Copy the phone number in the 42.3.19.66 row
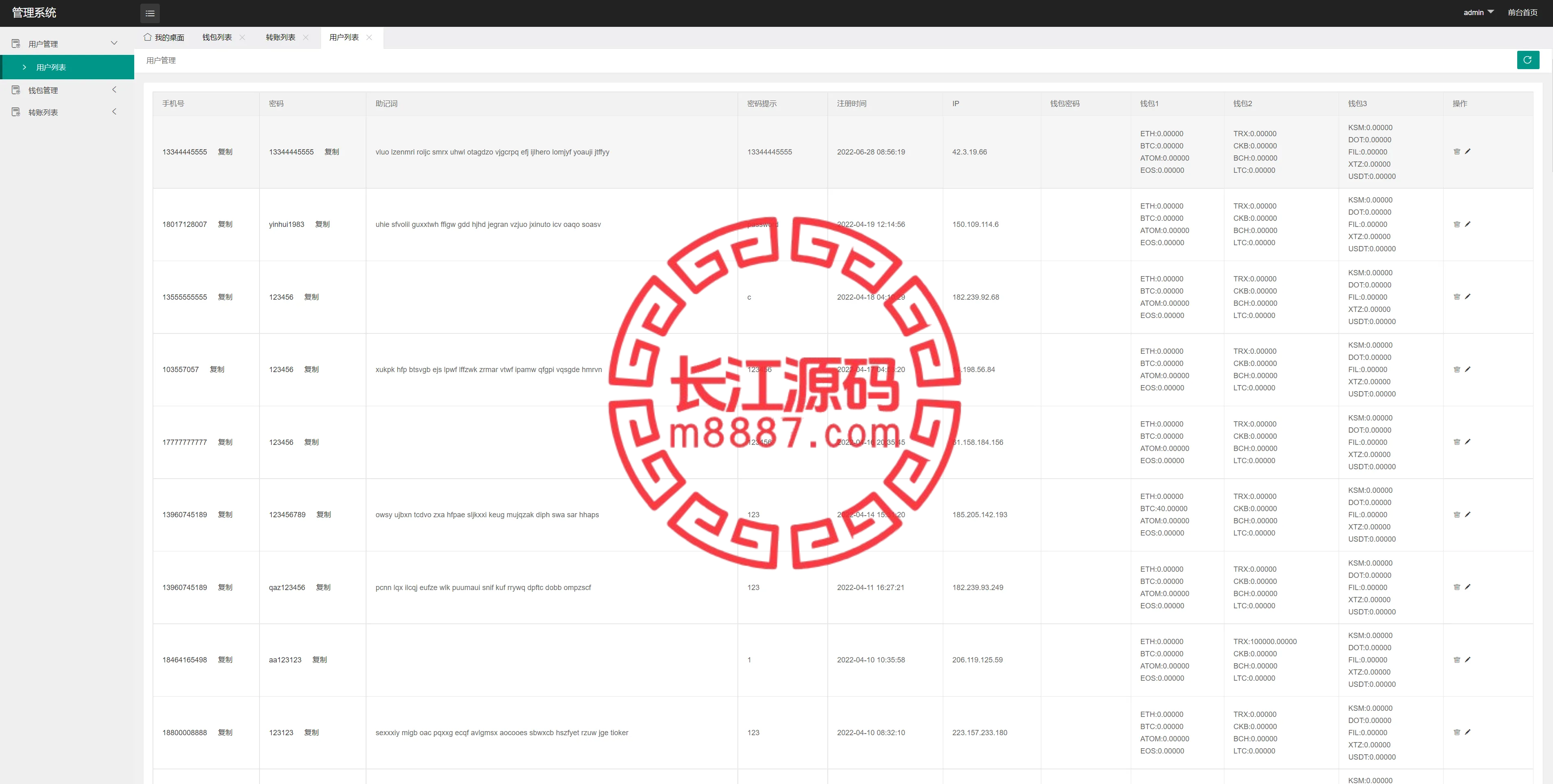 coord(225,152)
